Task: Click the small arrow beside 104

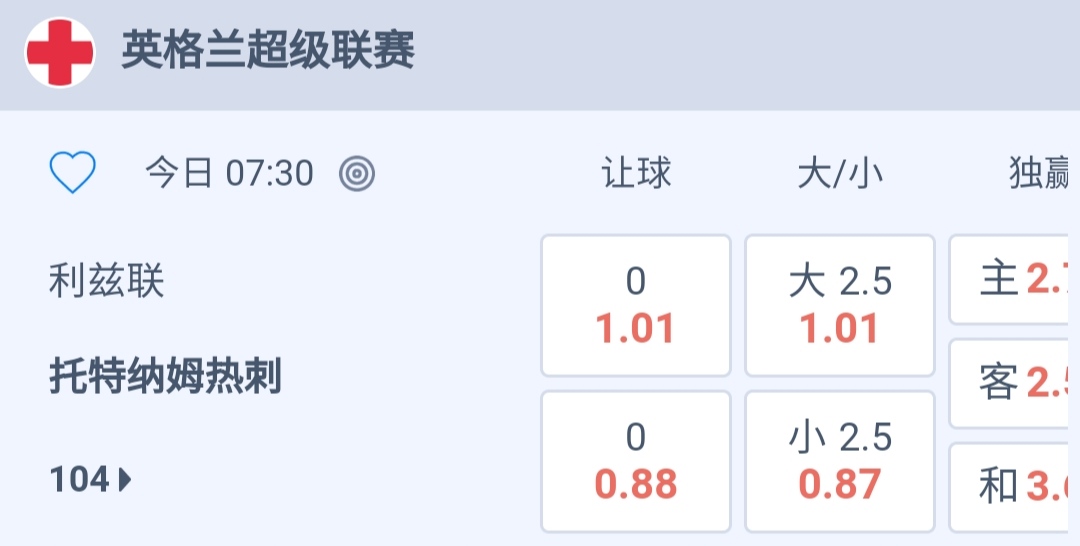Action: 125,481
